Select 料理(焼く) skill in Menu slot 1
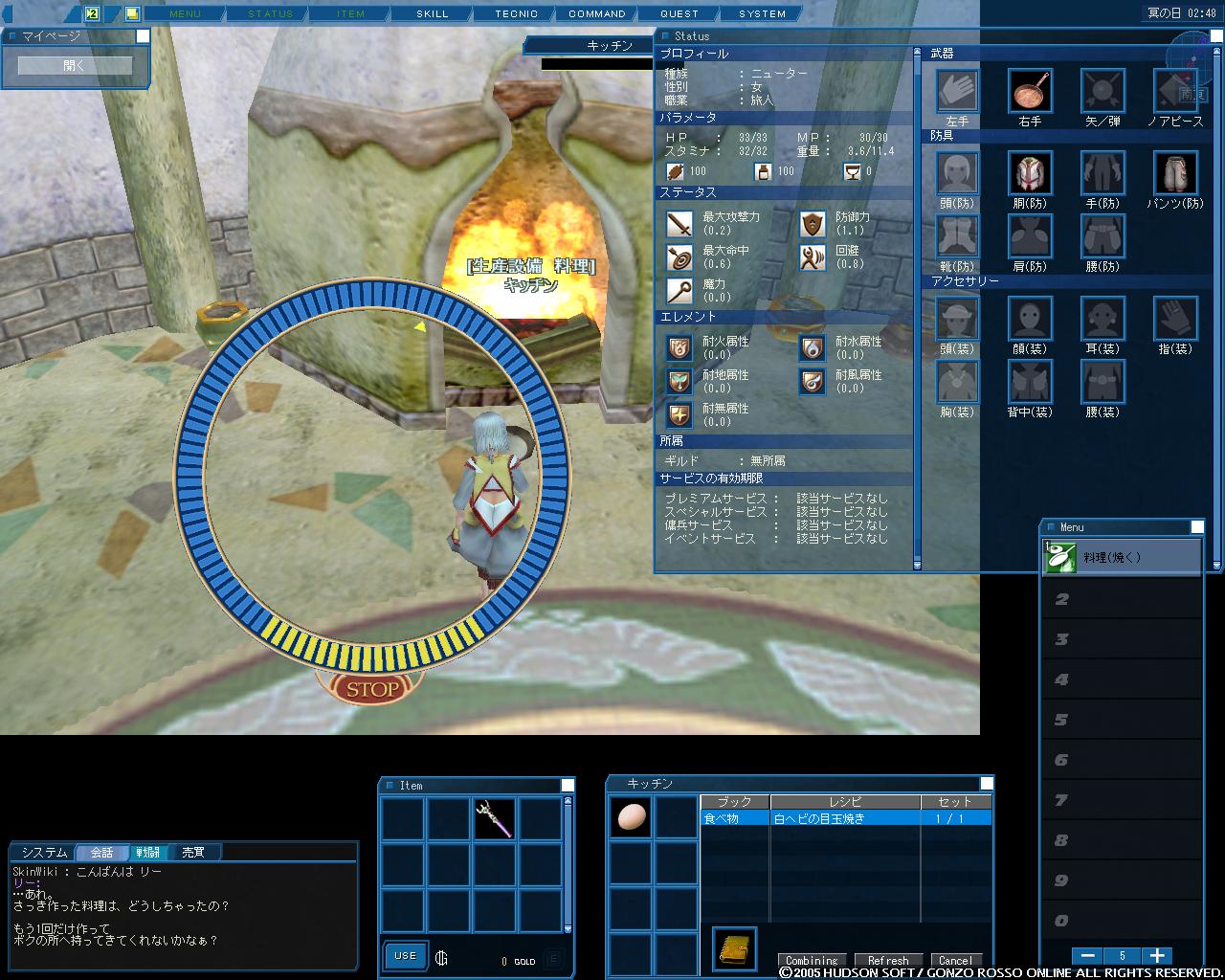The image size is (1225, 980). (x=1122, y=557)
